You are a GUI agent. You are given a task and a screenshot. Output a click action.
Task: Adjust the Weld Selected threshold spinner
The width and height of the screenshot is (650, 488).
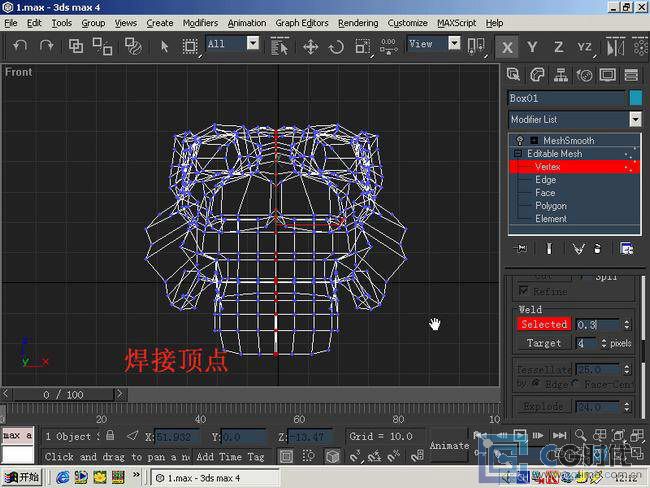tap(627, 324)
